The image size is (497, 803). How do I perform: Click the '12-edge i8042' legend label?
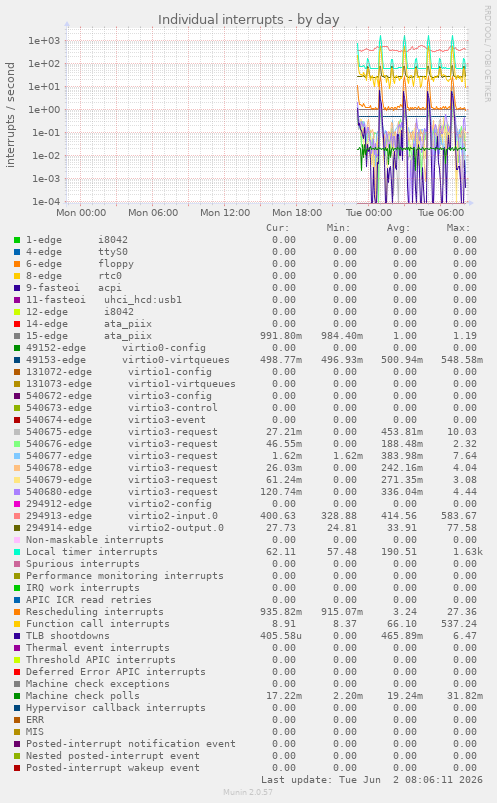(x=80, y=312)
